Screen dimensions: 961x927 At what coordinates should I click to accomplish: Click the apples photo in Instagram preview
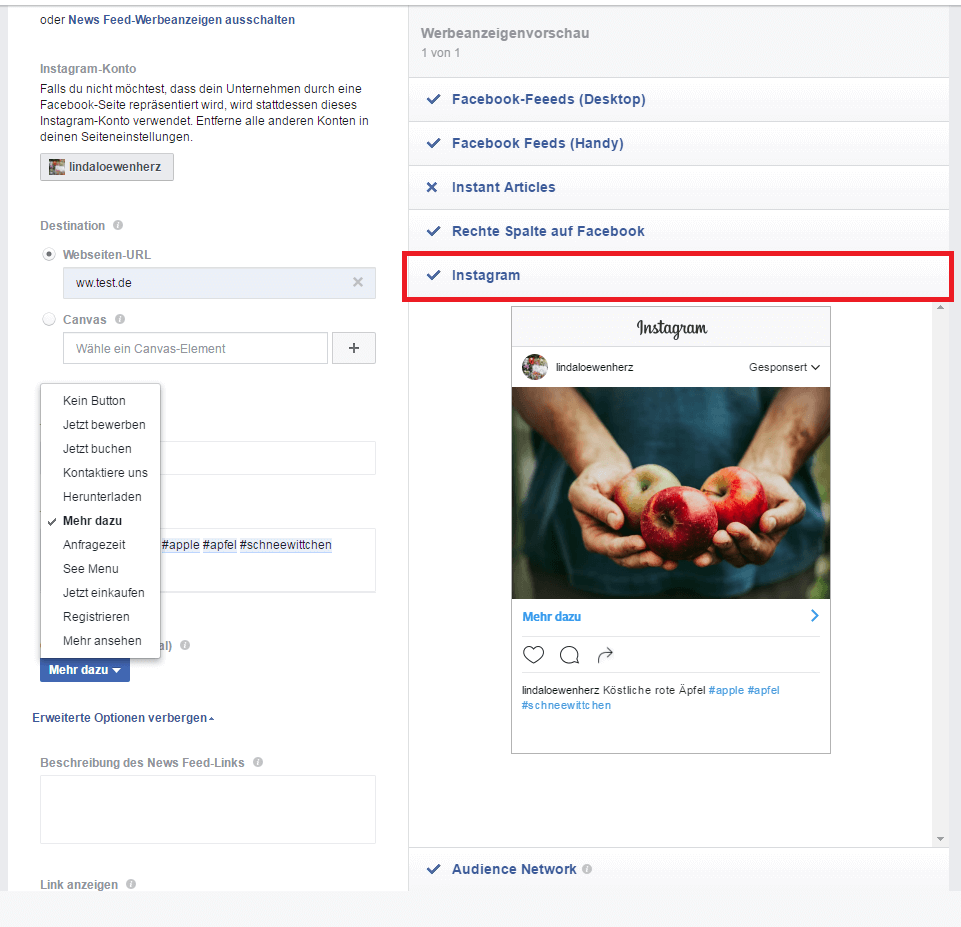(x=671, y=493)
